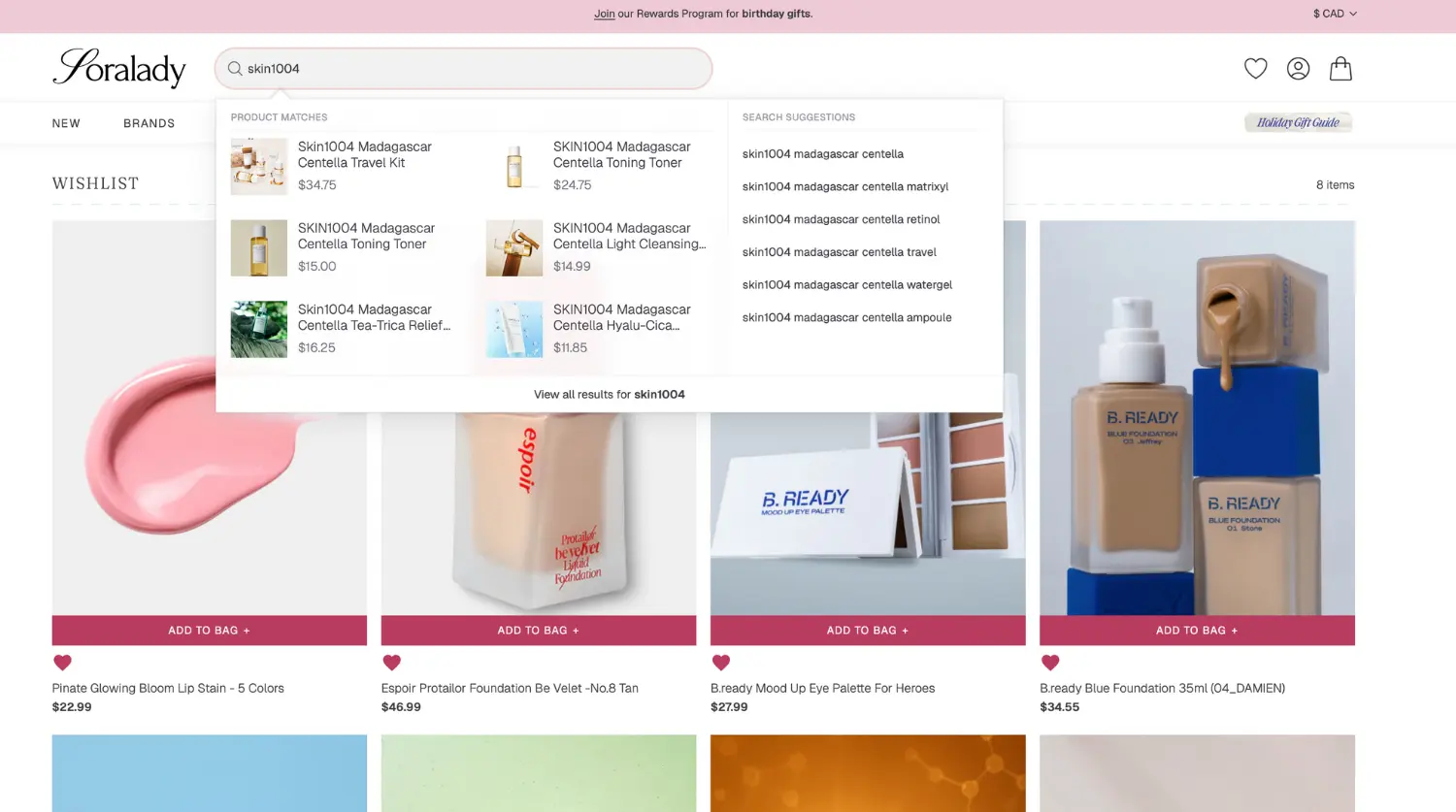Open Centella Tea-Trica Relief product title

pyautogui.click(x=374, y=317)
